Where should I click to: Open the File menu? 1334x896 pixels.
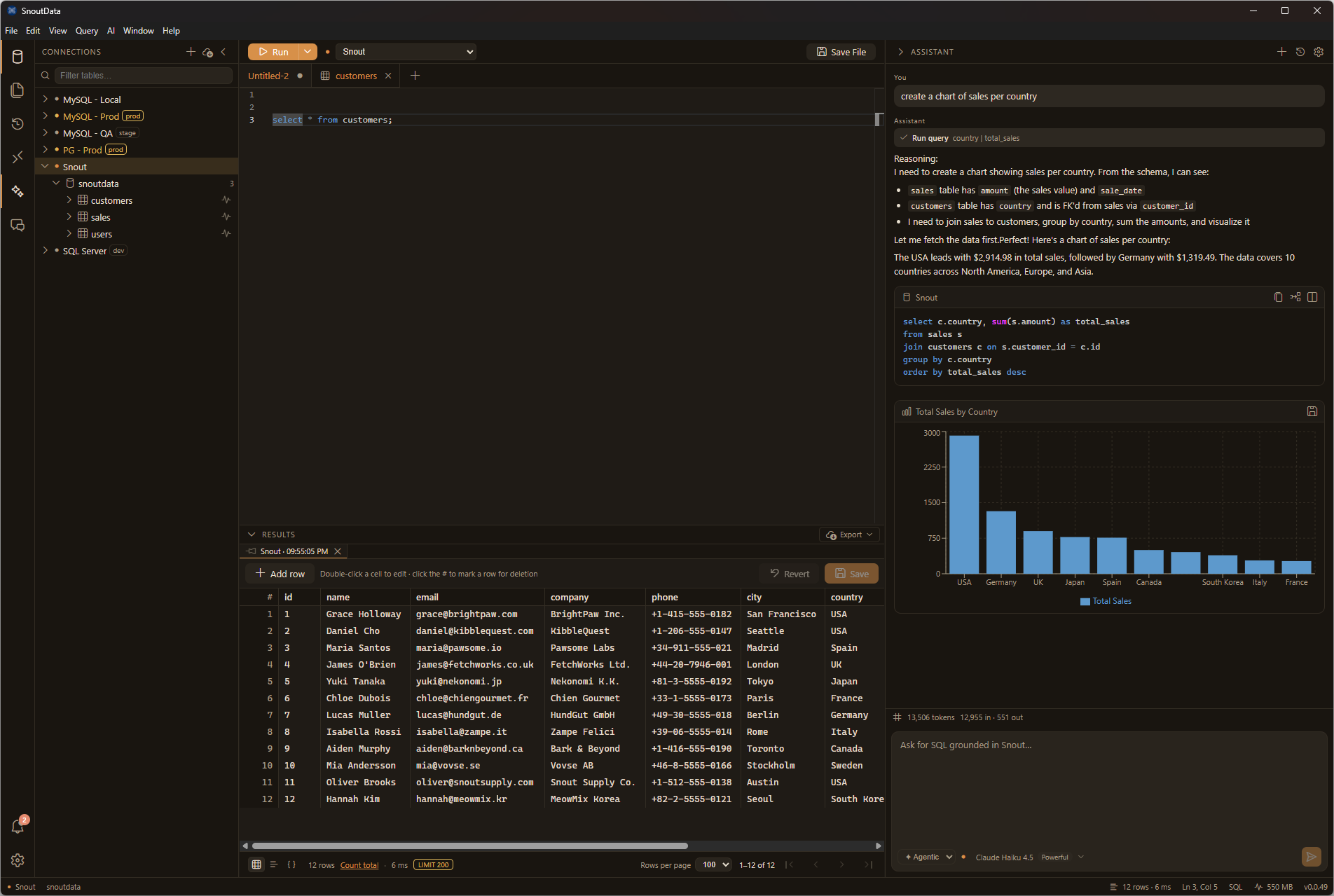pyautogui.click(x=11, y=31)
